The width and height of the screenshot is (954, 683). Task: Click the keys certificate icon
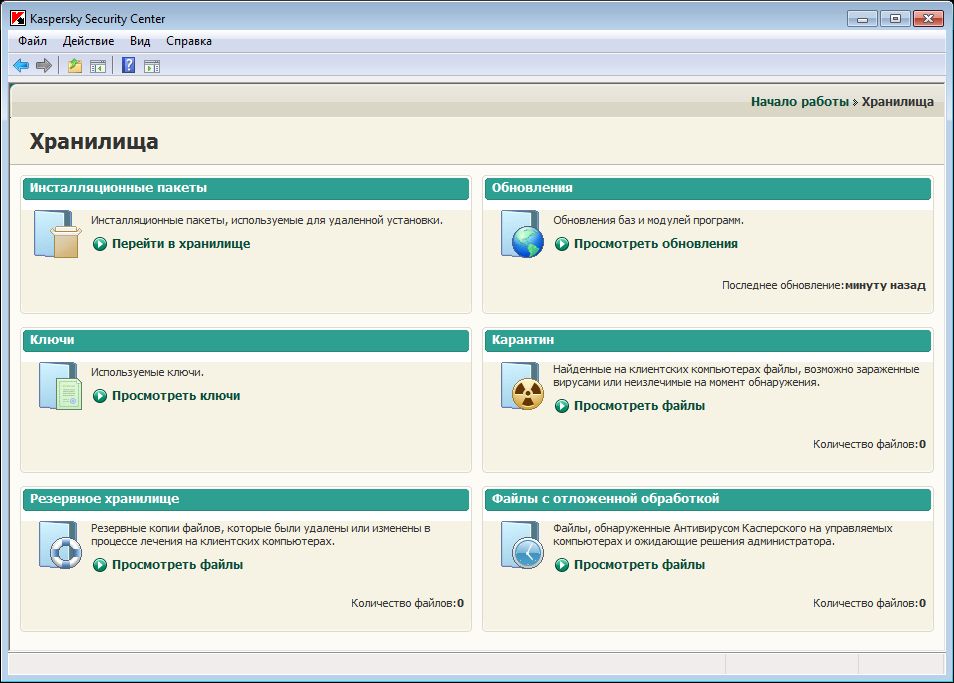click(x=60, y=386)
